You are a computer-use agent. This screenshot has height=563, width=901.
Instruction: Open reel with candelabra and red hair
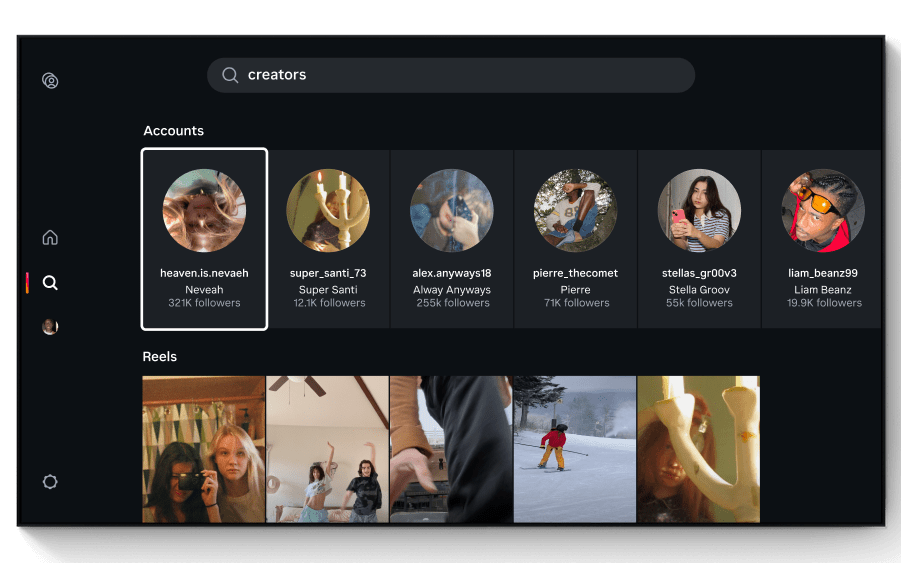click(x=698, y=449)
